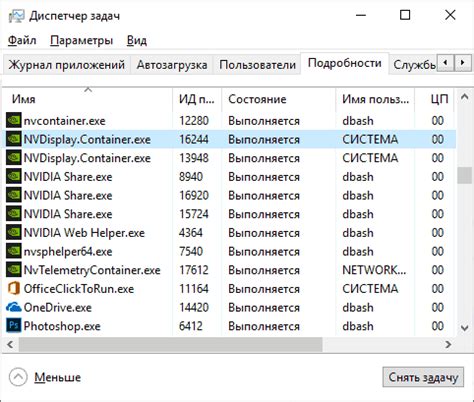
Task: Select the Photoshop.exe process name
Action: click(x=62, y=326)
